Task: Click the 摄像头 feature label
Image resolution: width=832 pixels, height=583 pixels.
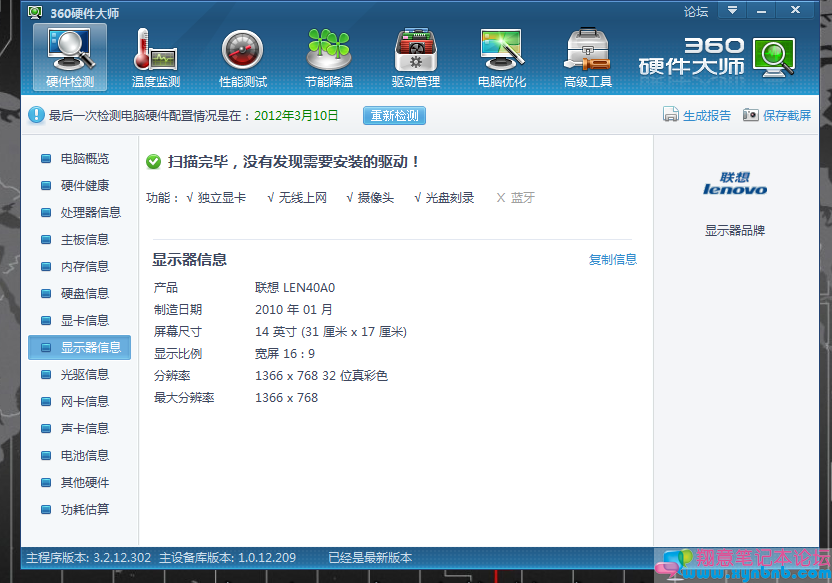Action: point(376,198)
